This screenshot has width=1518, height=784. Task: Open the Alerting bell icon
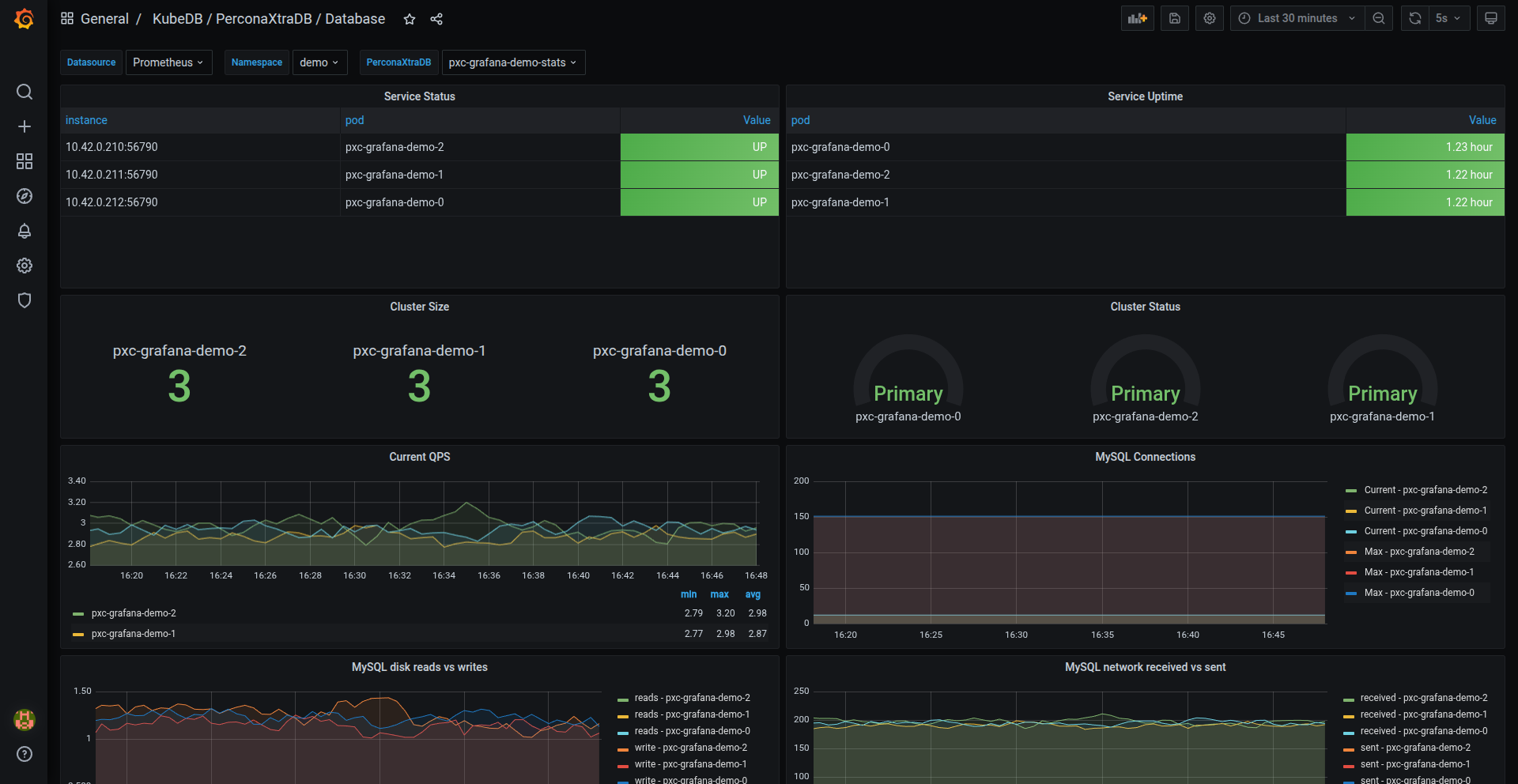point(25,231)
